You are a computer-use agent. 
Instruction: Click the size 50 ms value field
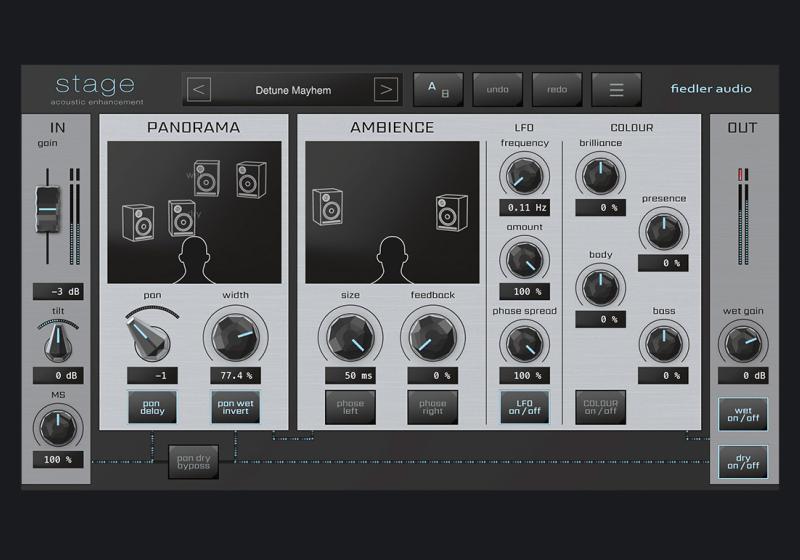click(x=351, y=375)
